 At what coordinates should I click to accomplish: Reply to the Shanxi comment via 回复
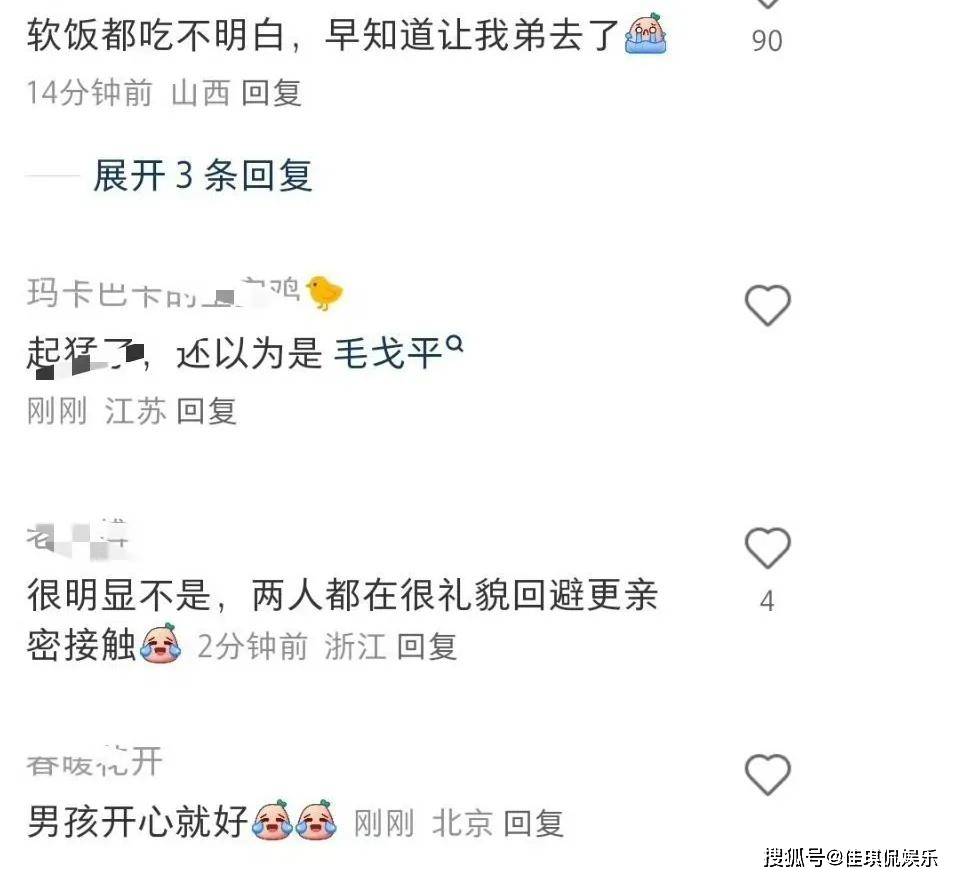click(271, 93)
